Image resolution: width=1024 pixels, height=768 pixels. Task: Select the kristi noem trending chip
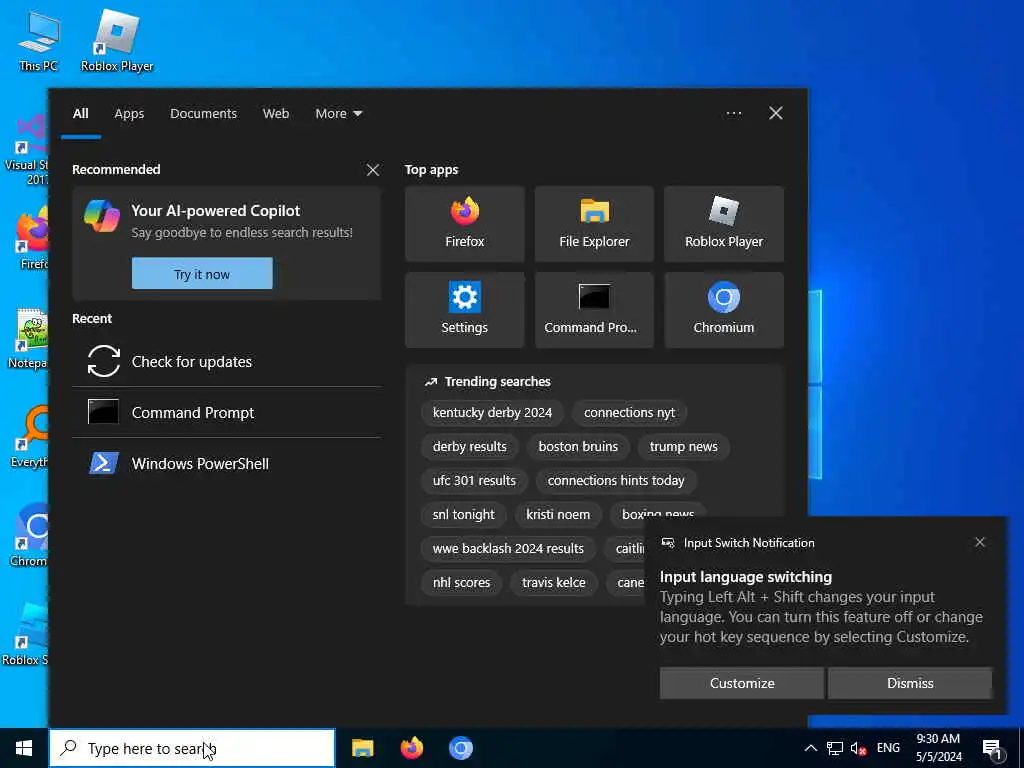pyautogui.click(x=558, y=515)
